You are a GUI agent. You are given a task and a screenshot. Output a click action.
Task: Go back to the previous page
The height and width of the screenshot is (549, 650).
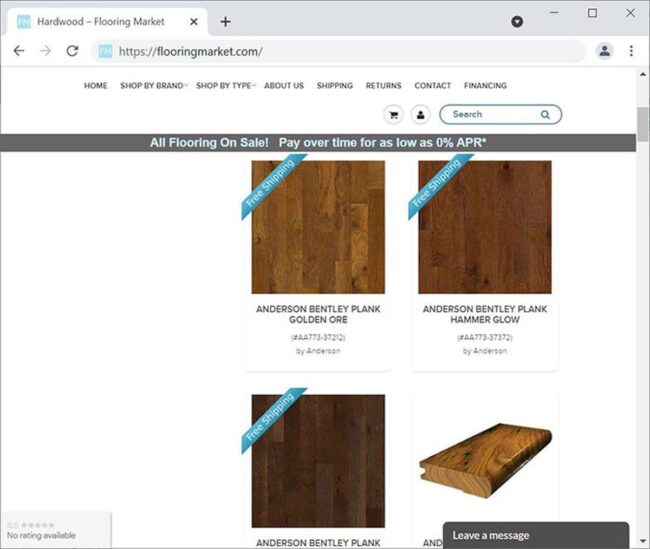(x=19, y=51)
